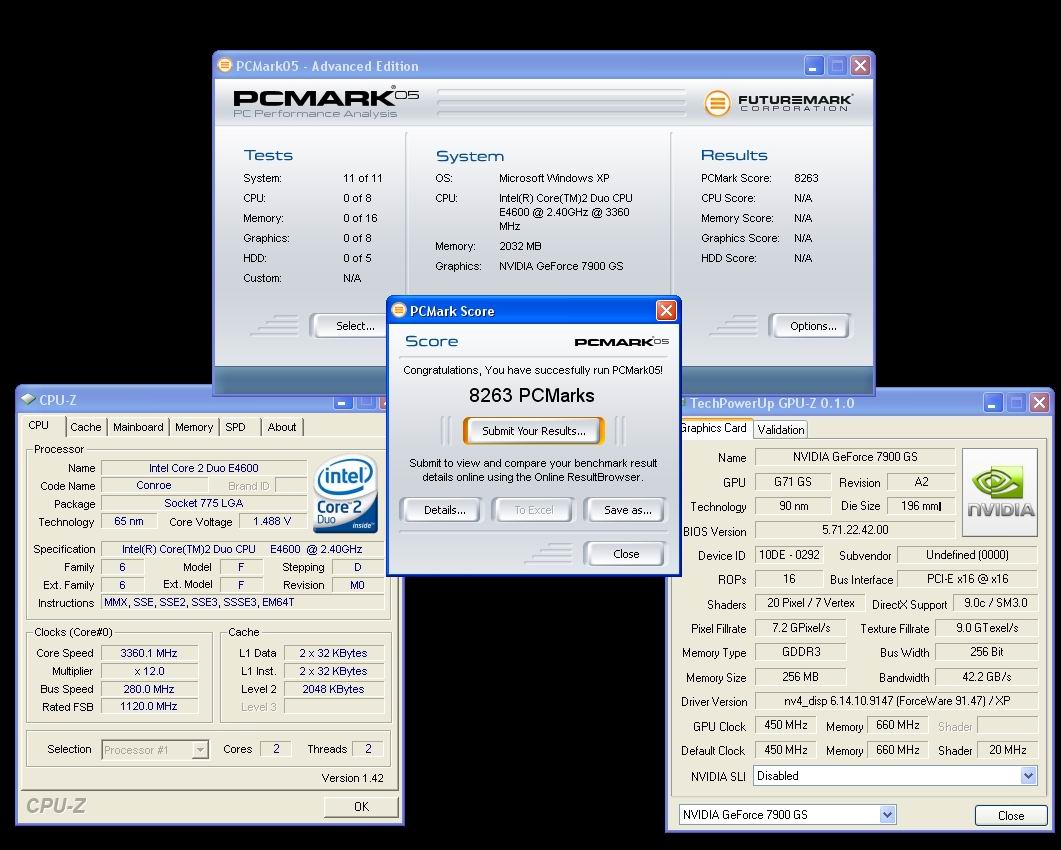Click the Rated FSB value 1120.0 MHz
The height and width of the screenshot is (850, 1061).
(x=149, y=707)
